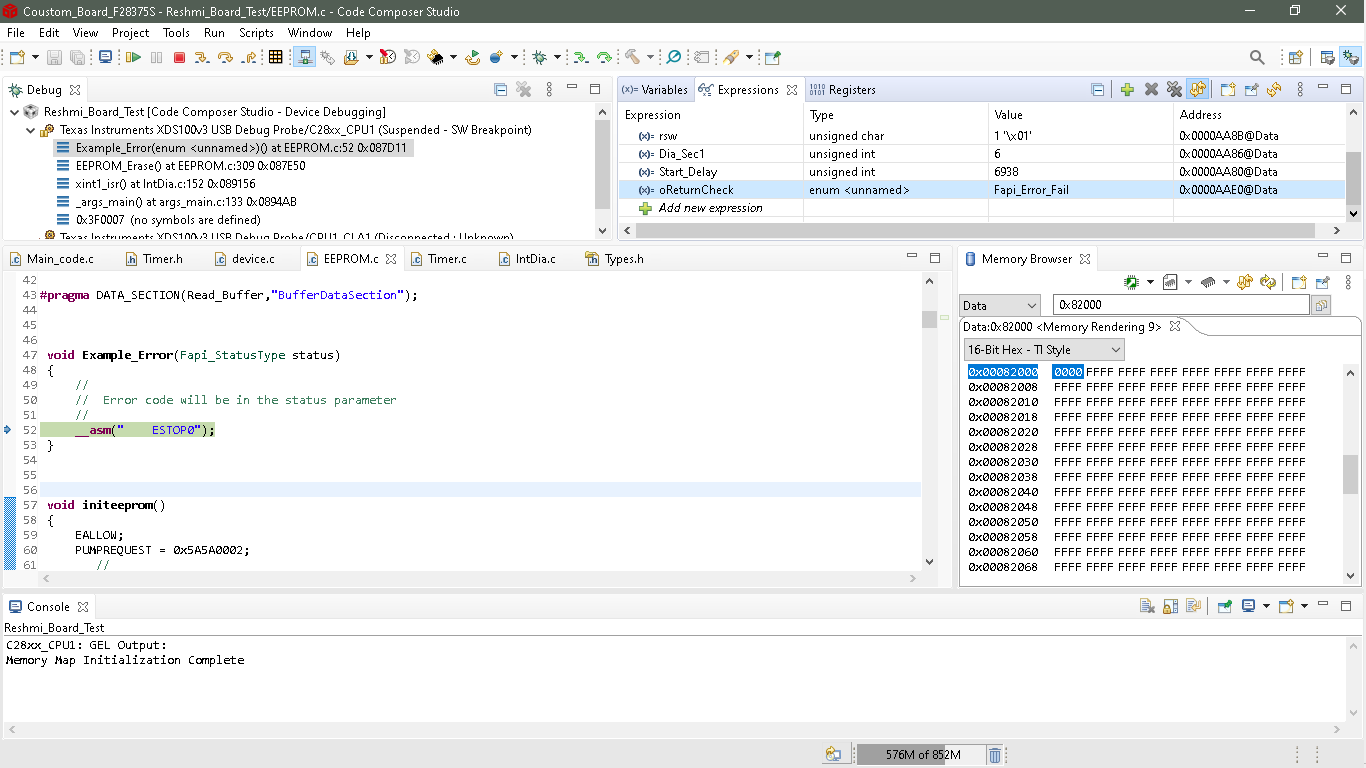Screen dimensions: 1366x768
Task: Switch to the Registers tab
Action: coord(851,90)
